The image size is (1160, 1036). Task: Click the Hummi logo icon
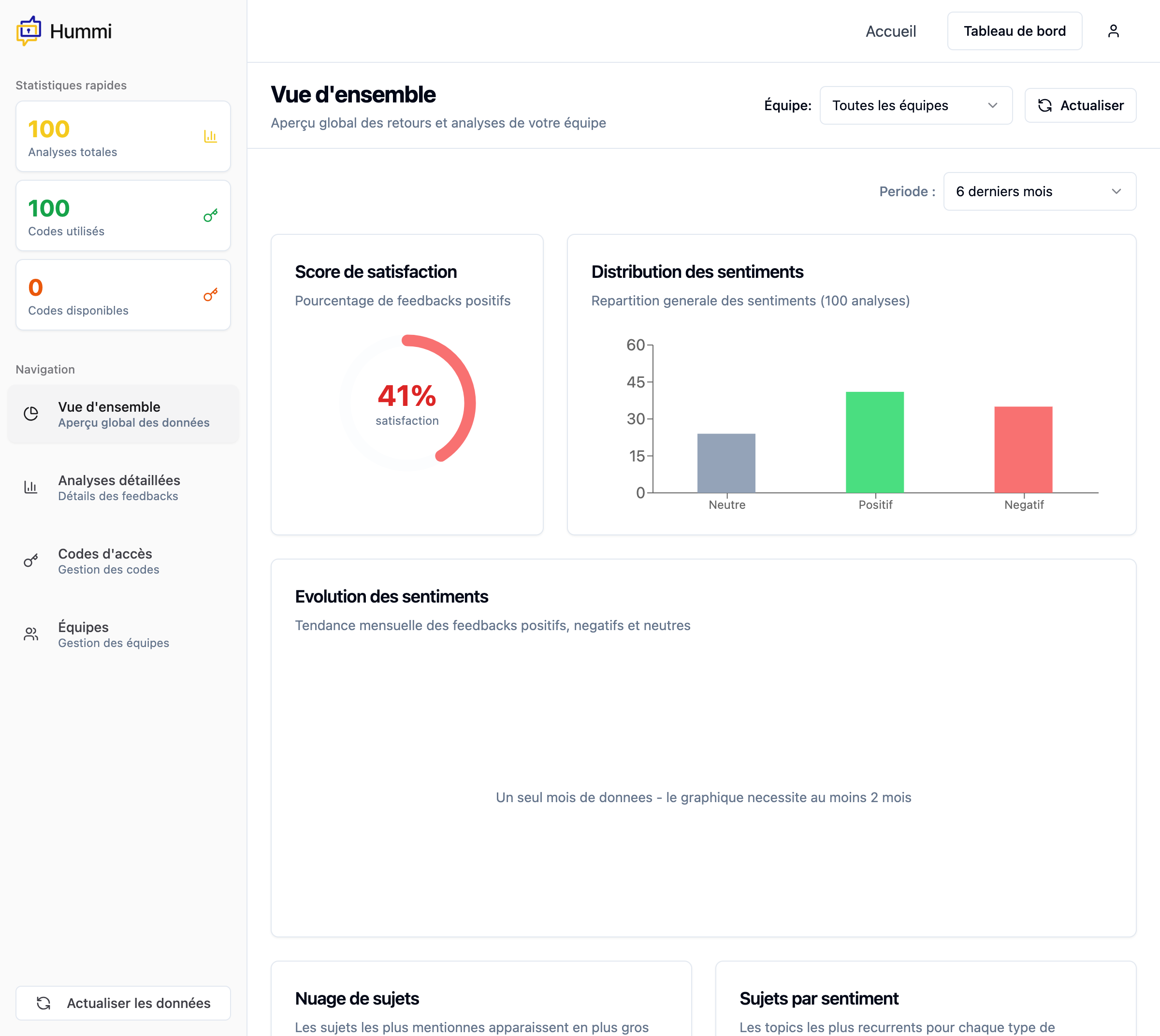29,31
